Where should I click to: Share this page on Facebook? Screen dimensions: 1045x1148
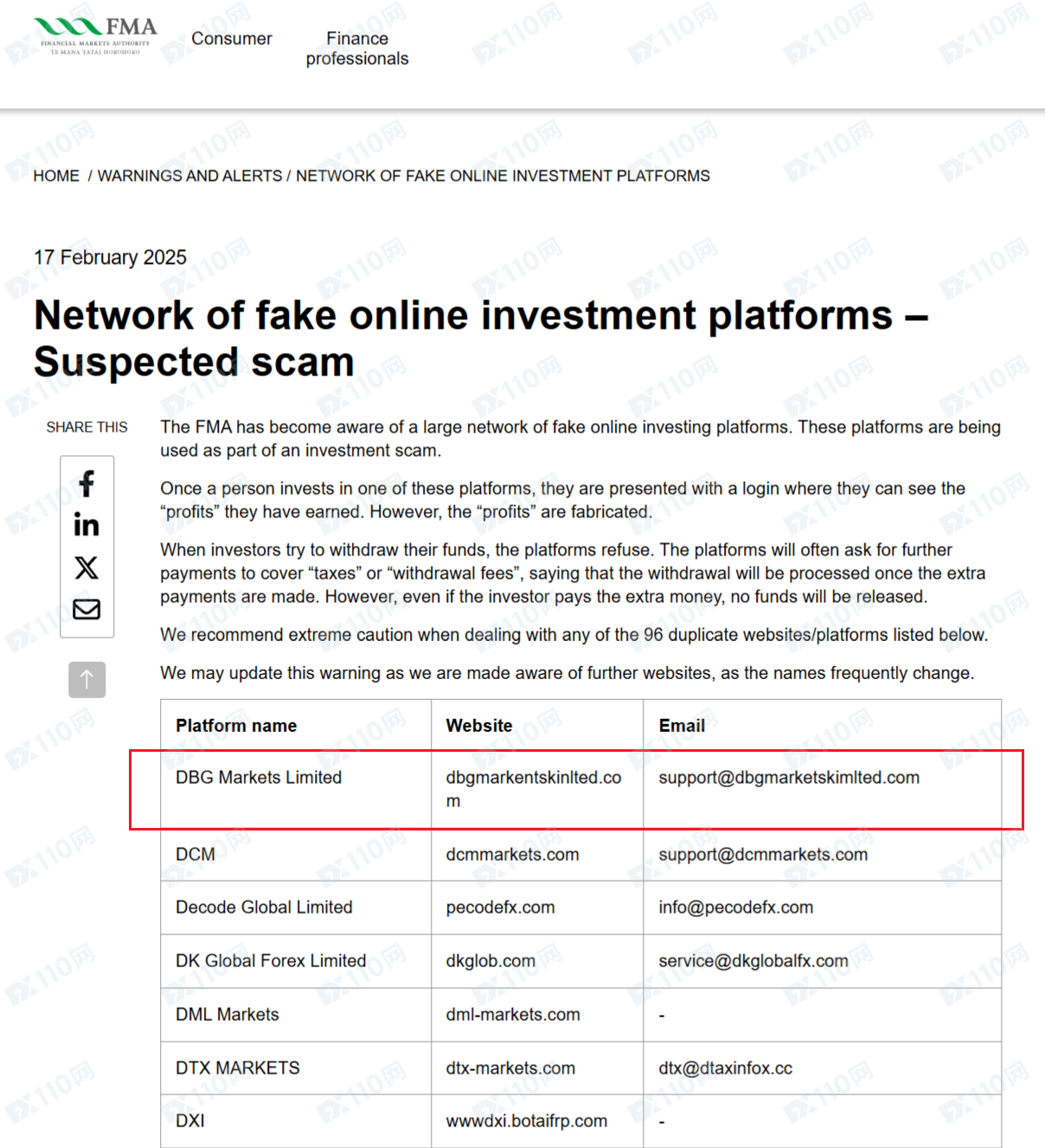(87, 484)
